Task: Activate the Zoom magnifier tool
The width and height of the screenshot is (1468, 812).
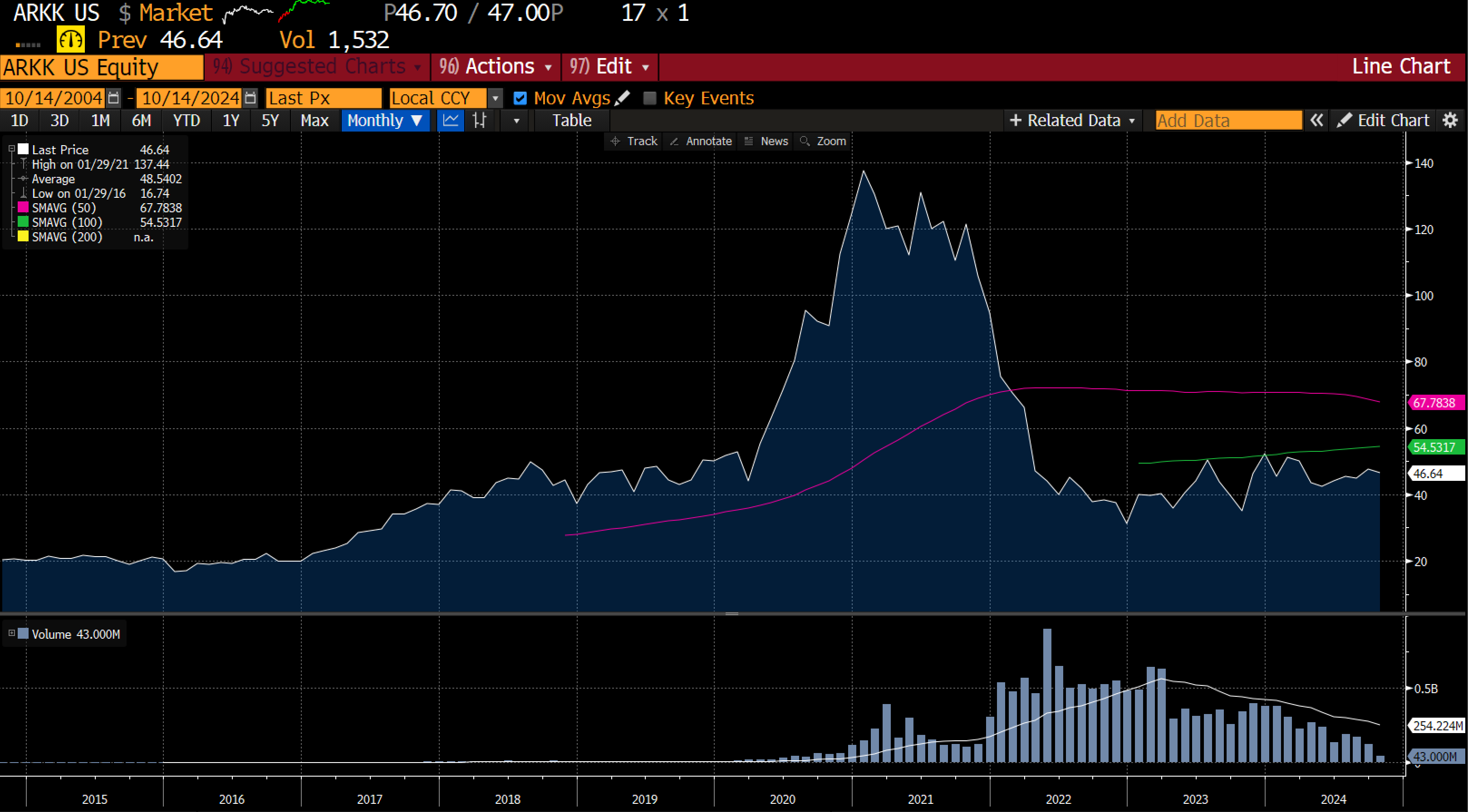Action: tap(823, 142)
